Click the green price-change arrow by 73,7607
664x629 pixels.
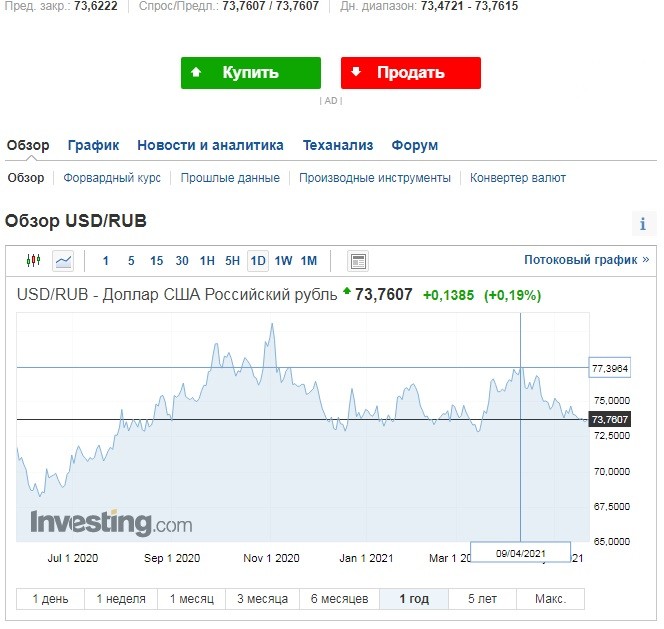point(346,293)
